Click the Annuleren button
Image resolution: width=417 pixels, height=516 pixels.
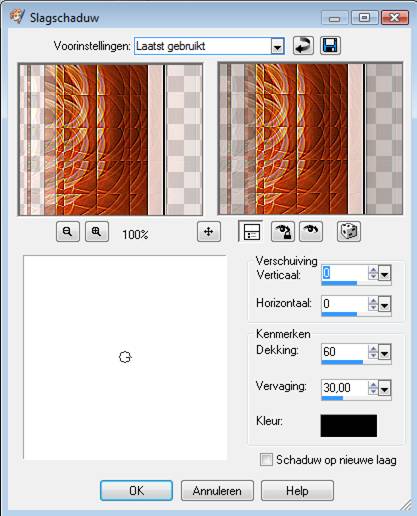[x=217, y=491]
